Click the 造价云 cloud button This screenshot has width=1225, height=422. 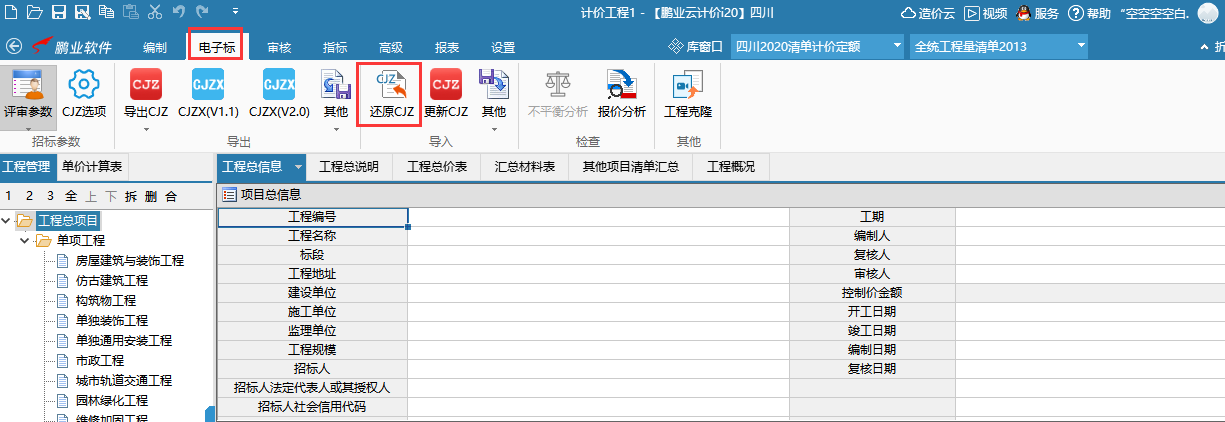(x=928, y=13)
